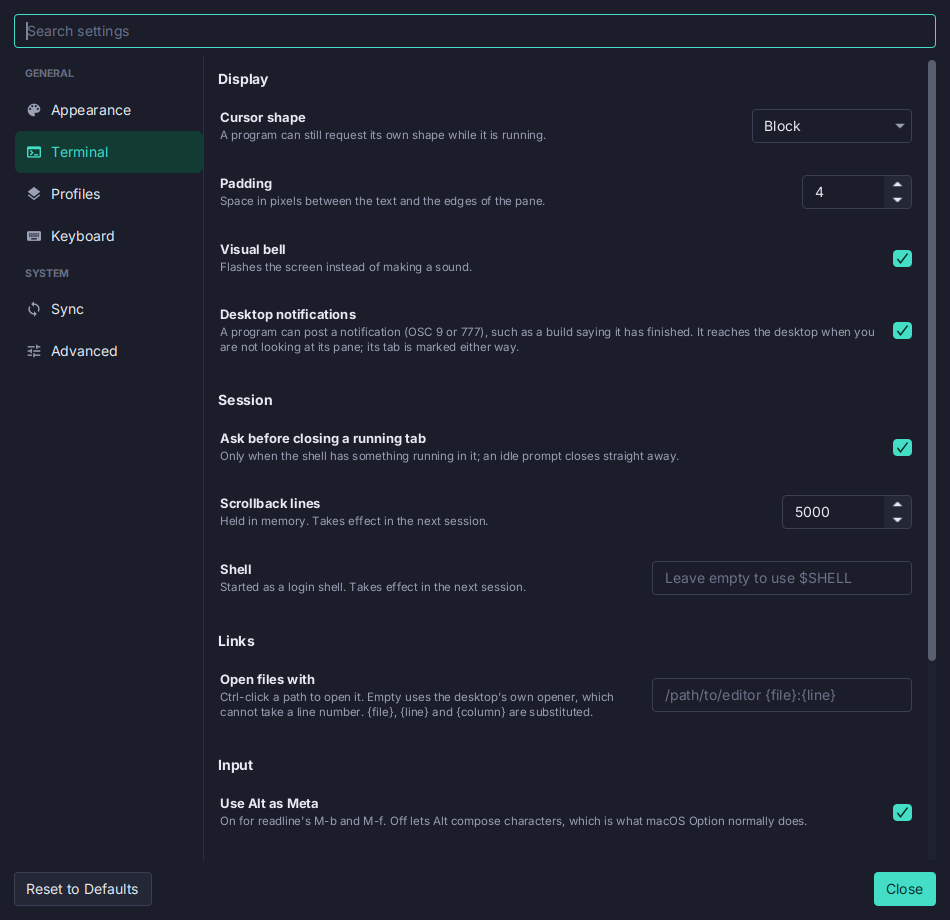Focus the Shell path input field
The width and height of the screenshot is (950, 920).
[x=782, y=578]
